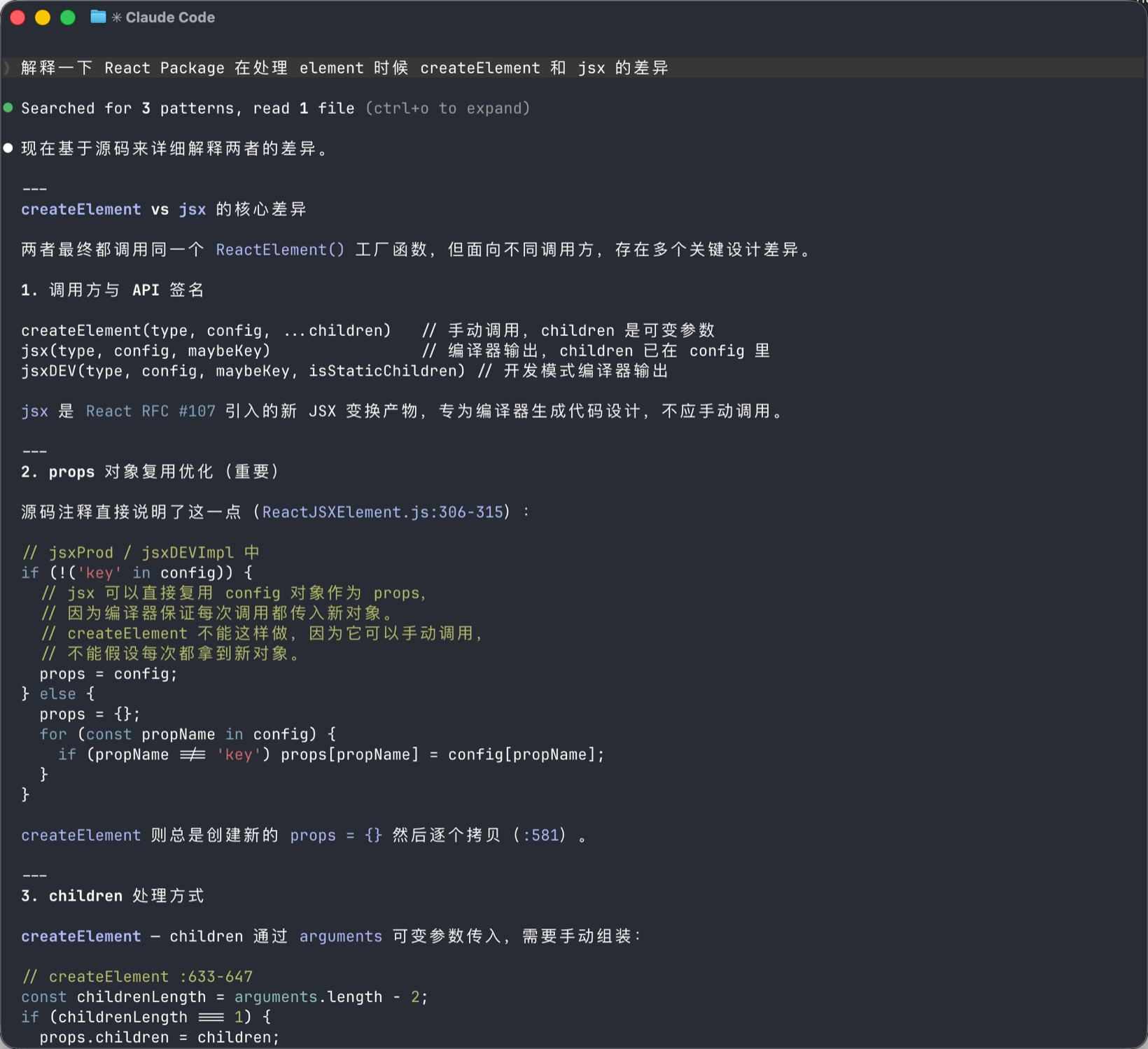
Task: Click the folder icon in the title bar
Action: tap(98, 17)
